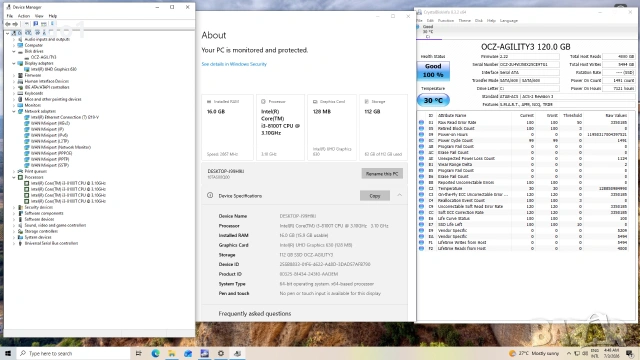Click the See details in Windows Security link
640x360 pixels.
click(x=234, y=64)
